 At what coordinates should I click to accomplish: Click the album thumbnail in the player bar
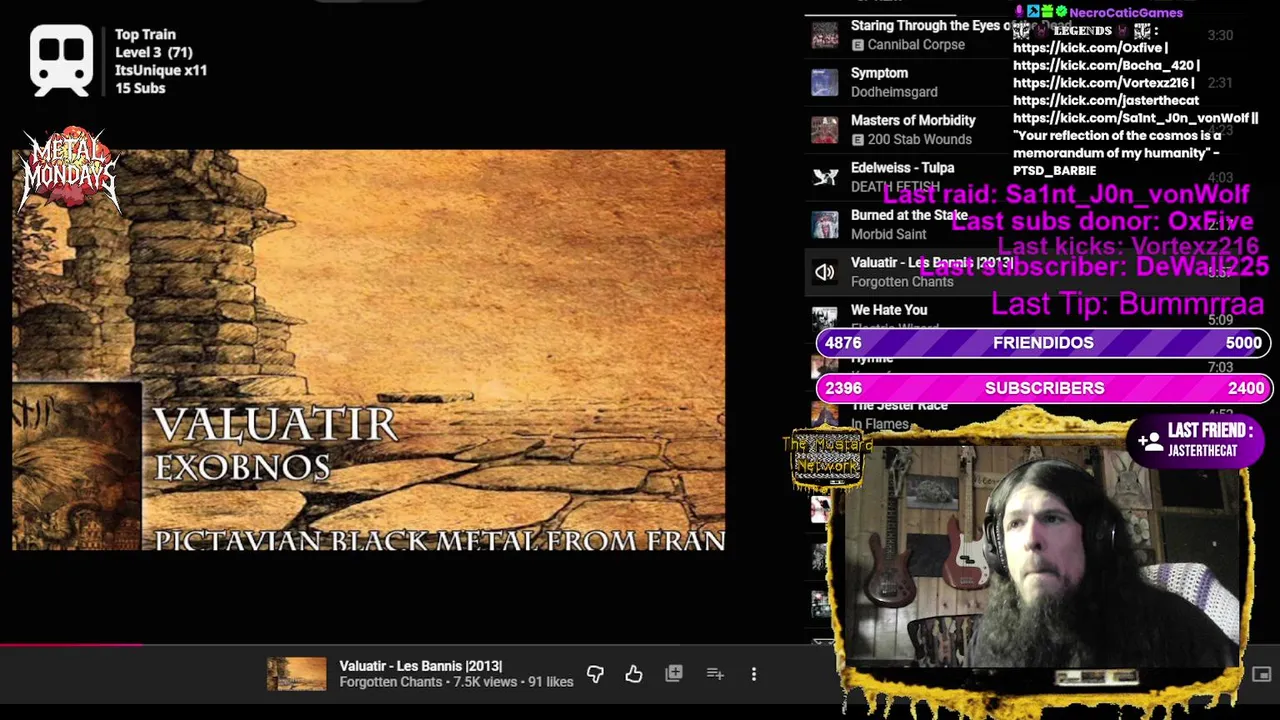point(296,674)
